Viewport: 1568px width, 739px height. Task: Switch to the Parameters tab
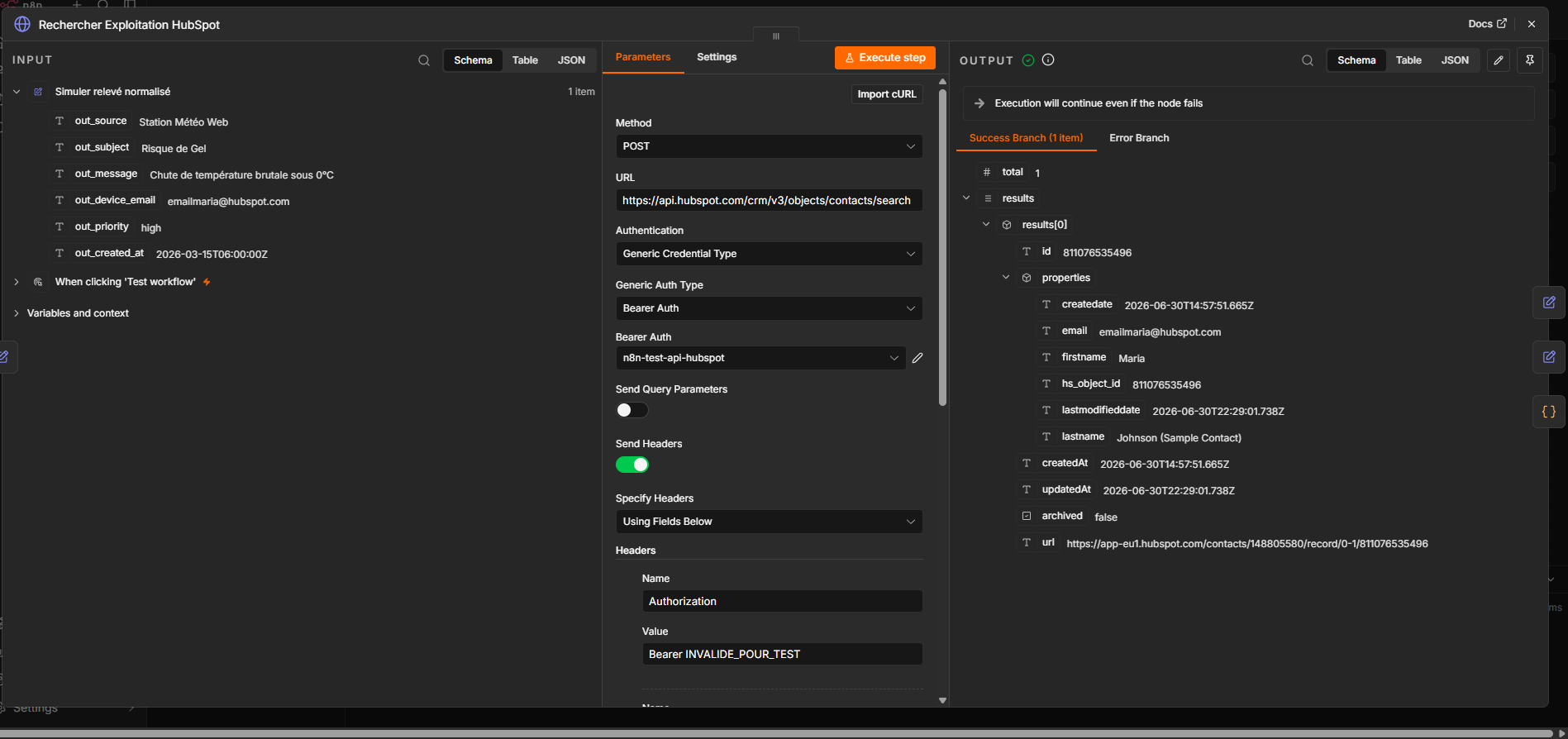643,57
